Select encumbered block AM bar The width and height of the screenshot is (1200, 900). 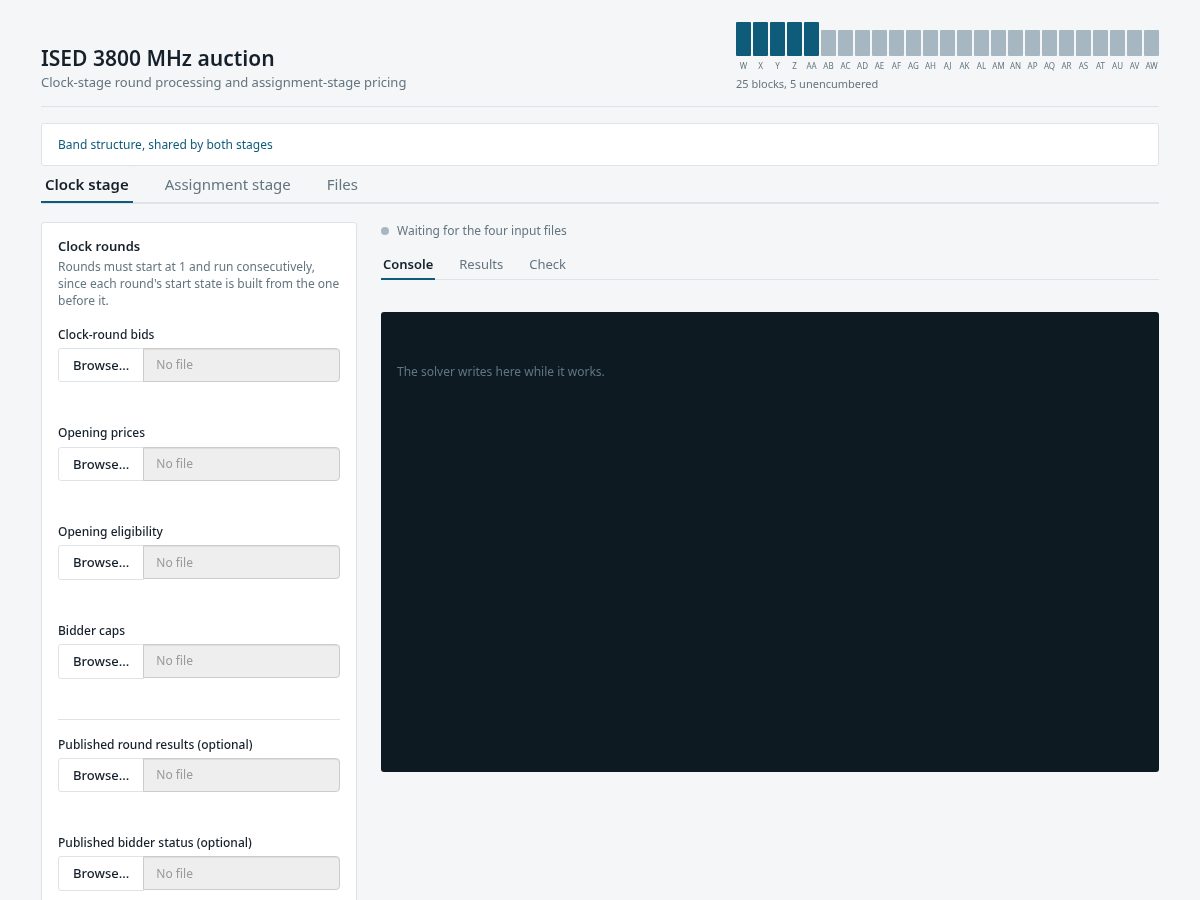pos(998,43)
